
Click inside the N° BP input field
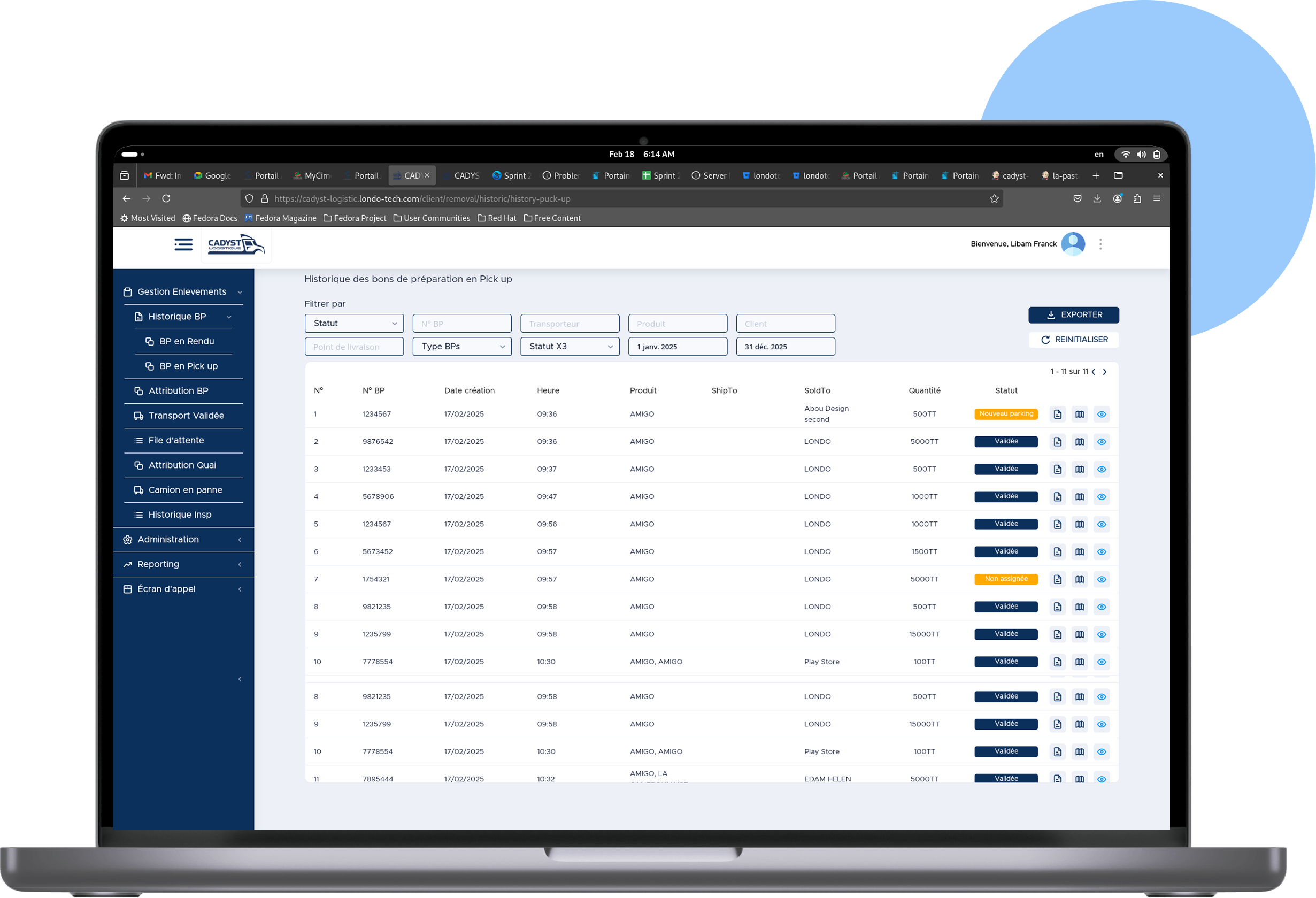tap(461, 323)
